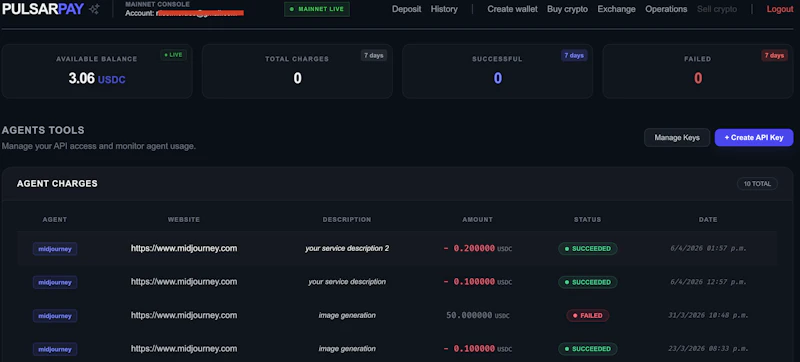Open midjourney.com link in the failed row

[184, 315]
